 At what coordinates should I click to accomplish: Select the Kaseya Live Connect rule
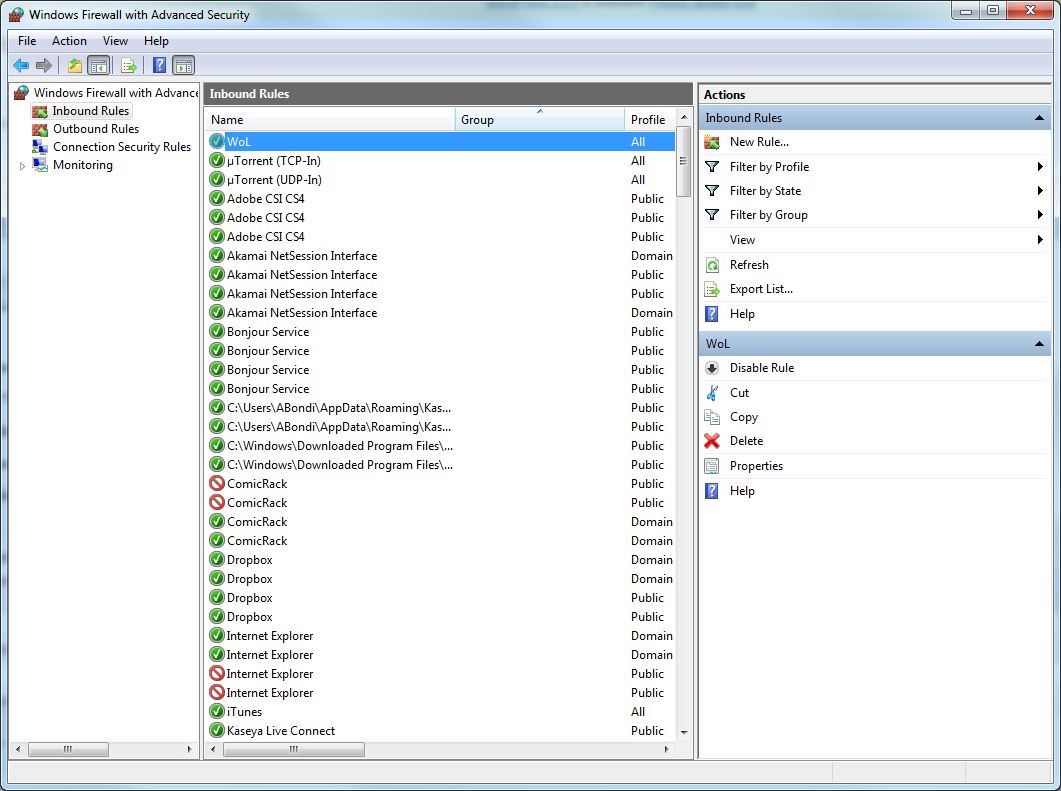440,730
